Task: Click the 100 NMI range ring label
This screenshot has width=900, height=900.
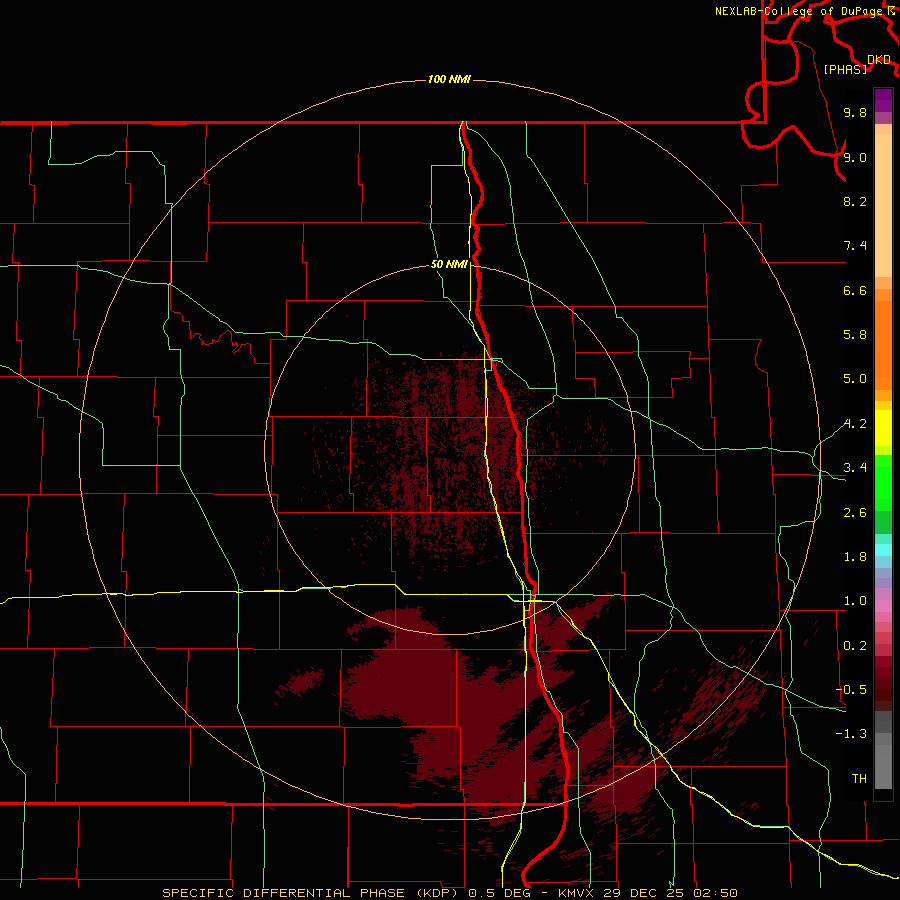Action: 449,79
